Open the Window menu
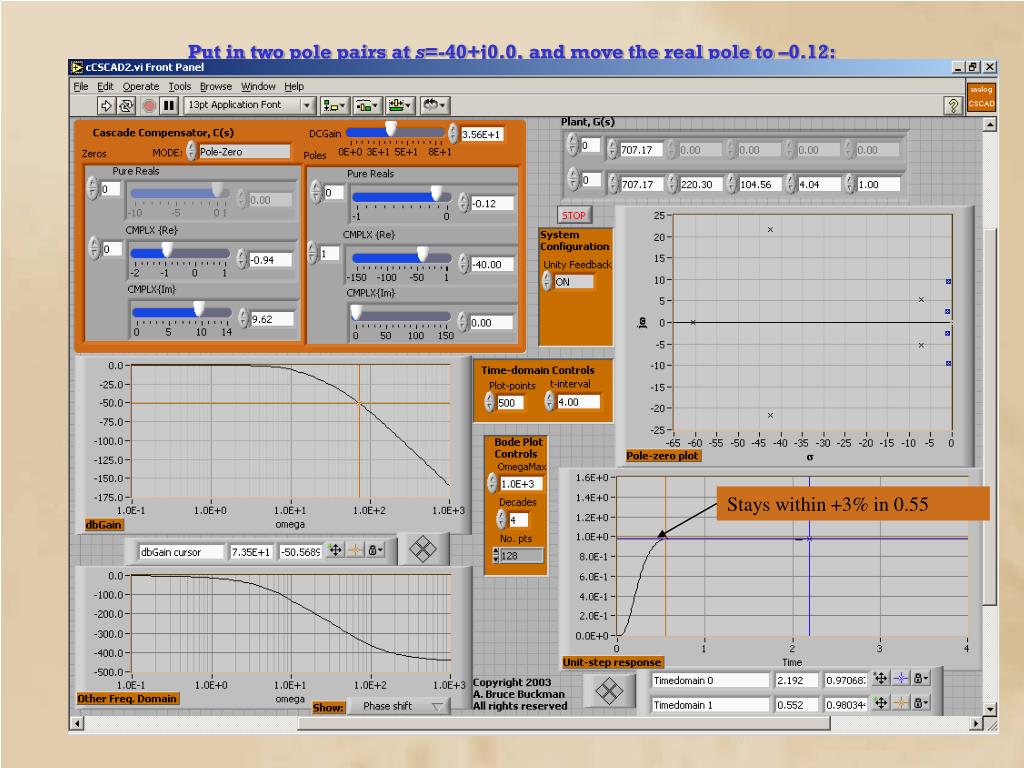This screenshot has width=1024, height=768. tap(258, 86)
